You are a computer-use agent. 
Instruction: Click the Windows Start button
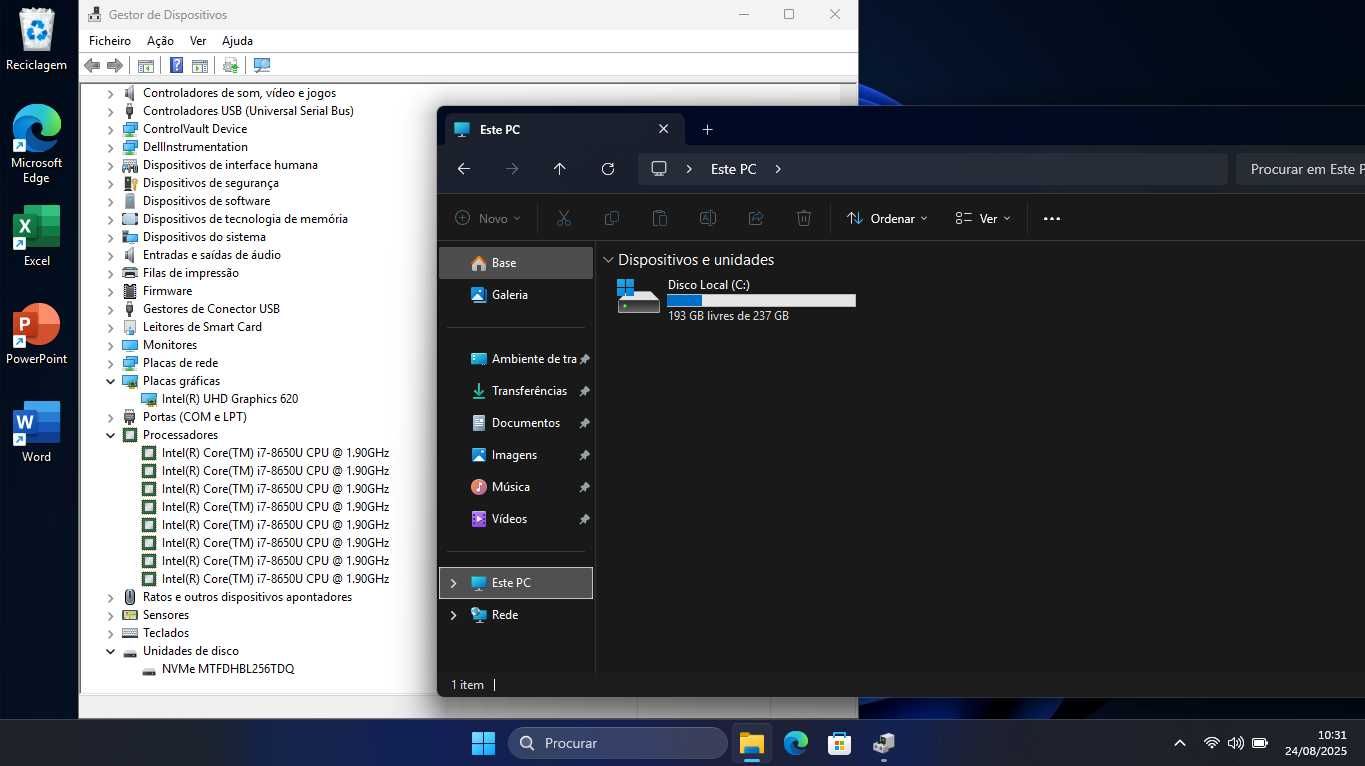pos(483,743)
